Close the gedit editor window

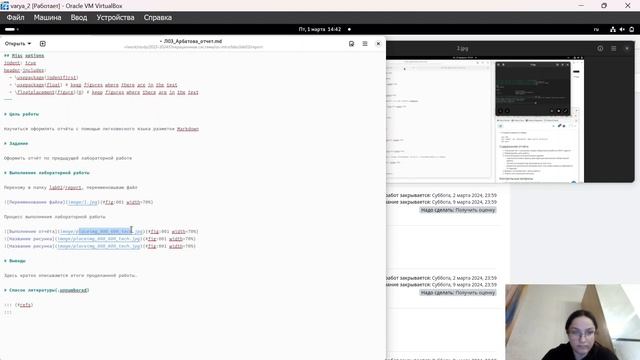tap(378, 44)
